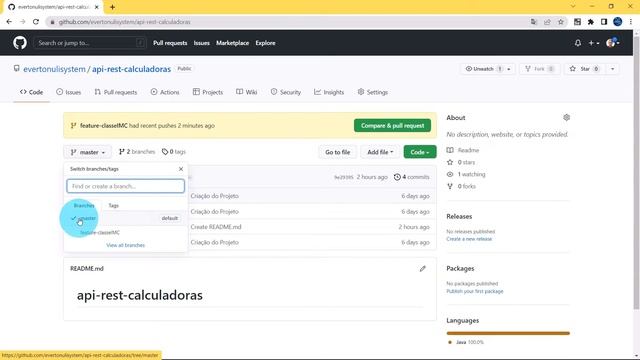Star the repository
The image size is (640, 360).
585,69
